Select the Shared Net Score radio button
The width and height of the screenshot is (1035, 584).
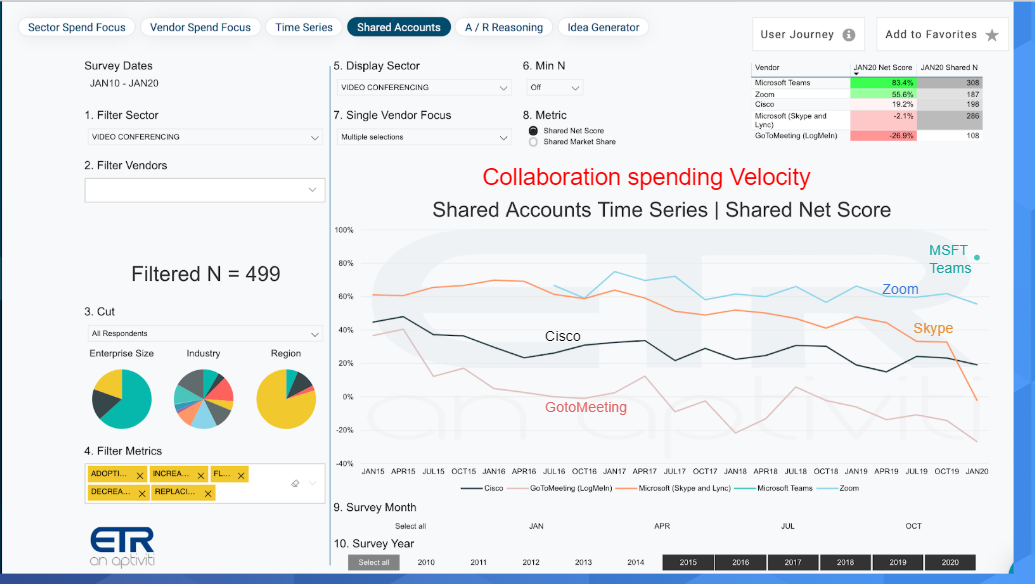[x=533, y=131]
